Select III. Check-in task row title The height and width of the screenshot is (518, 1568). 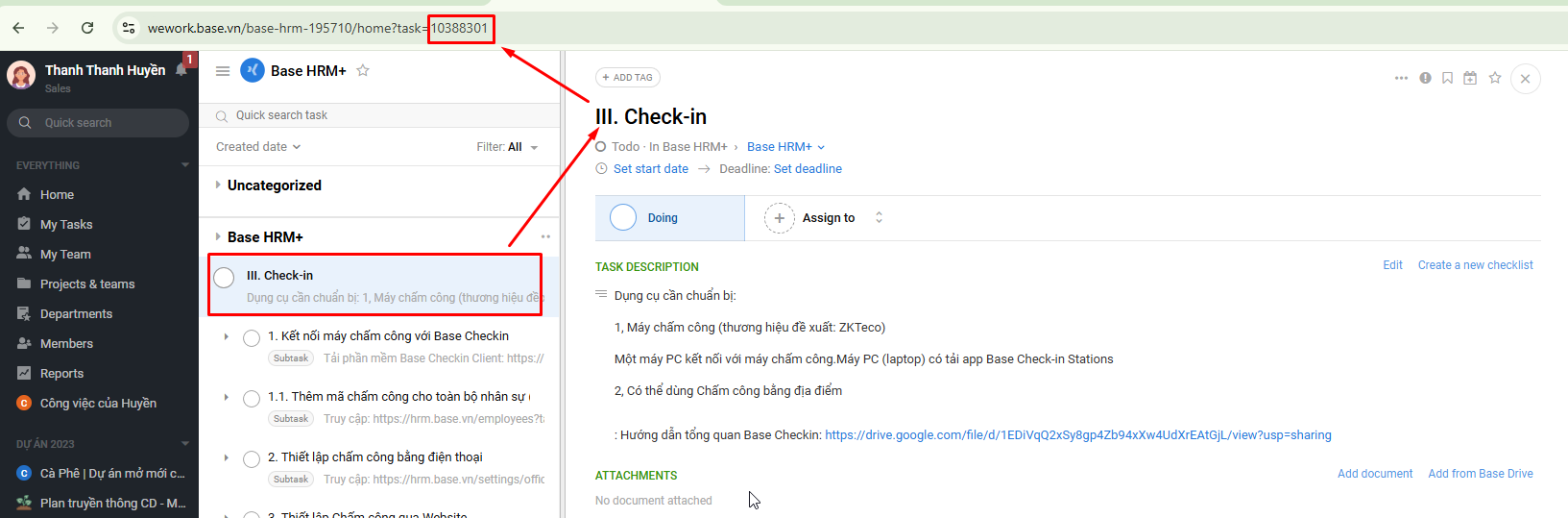coord(279,275)
